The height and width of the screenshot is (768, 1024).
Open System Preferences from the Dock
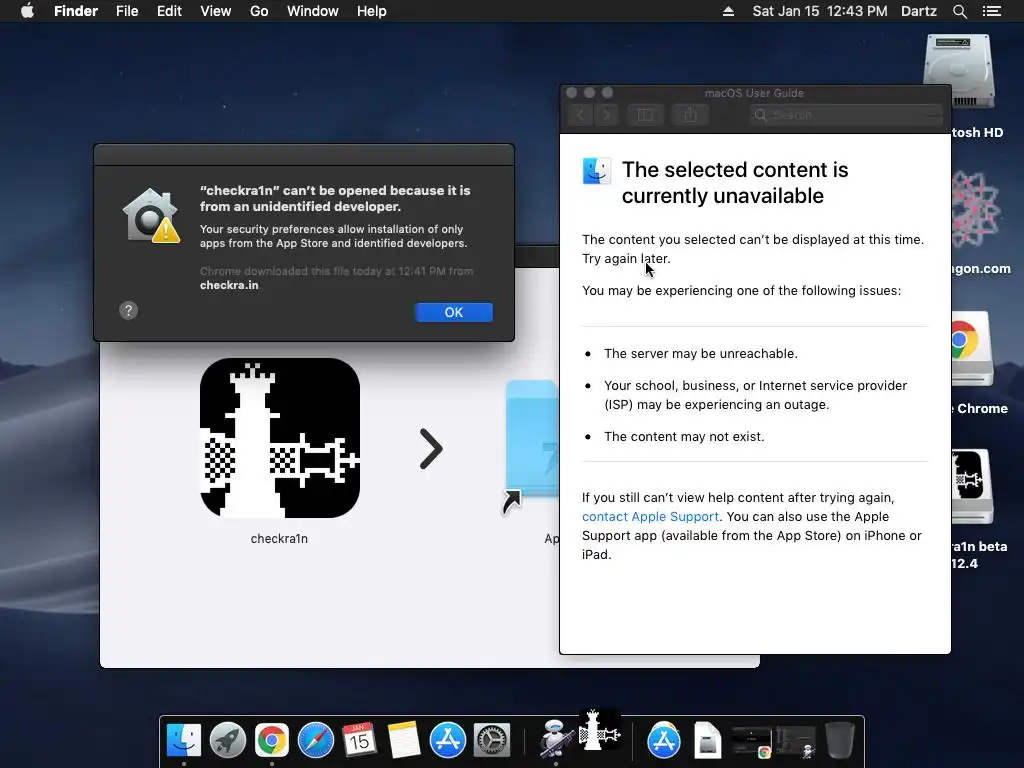coord(492,741)
